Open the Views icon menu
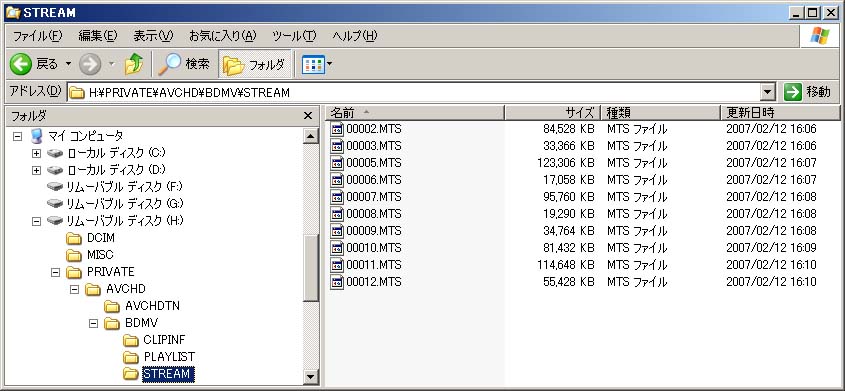This screenshot has height=391, width=845. [313, 65]
